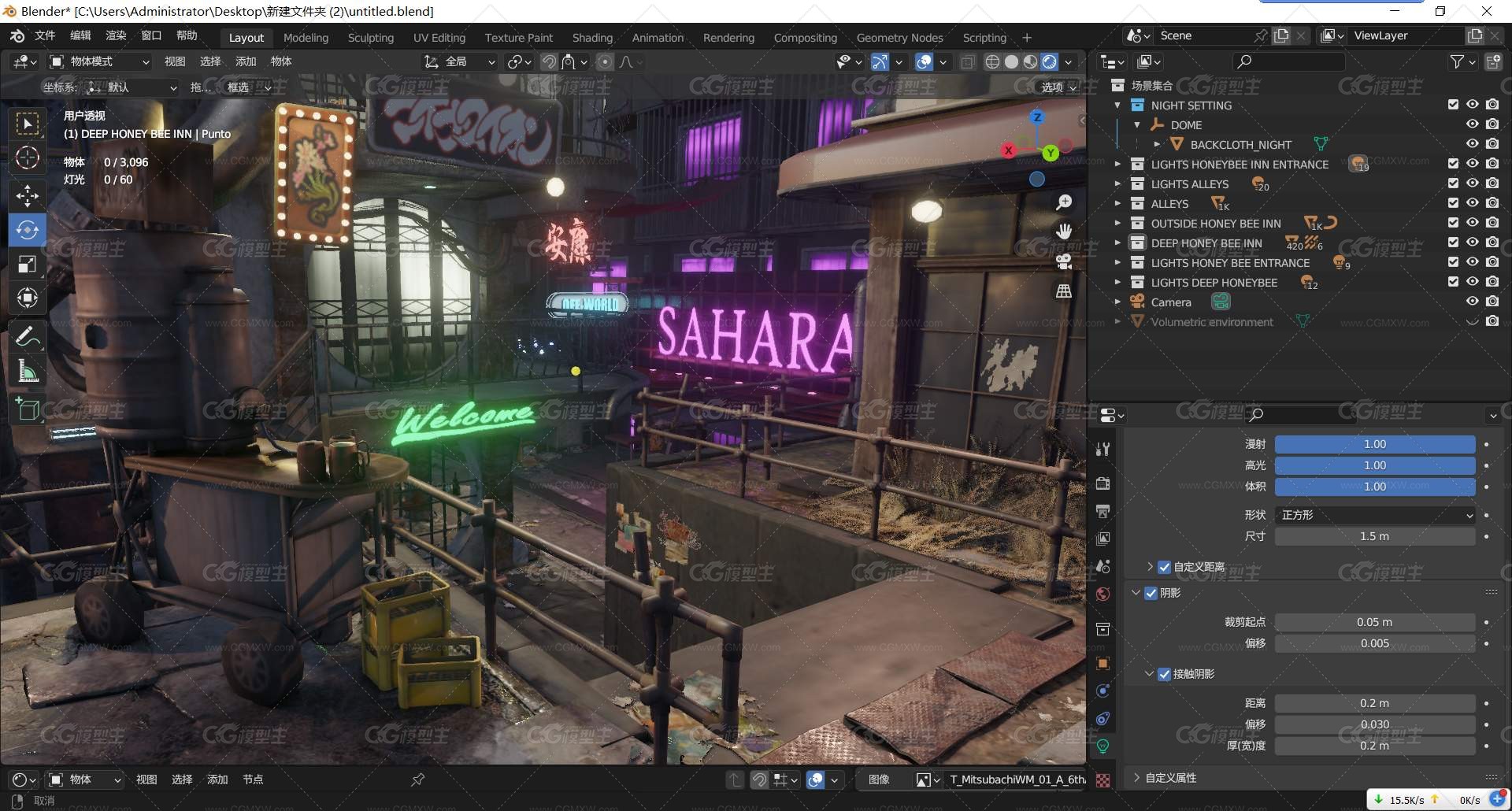Activate the Transform tool

point(28,298)
